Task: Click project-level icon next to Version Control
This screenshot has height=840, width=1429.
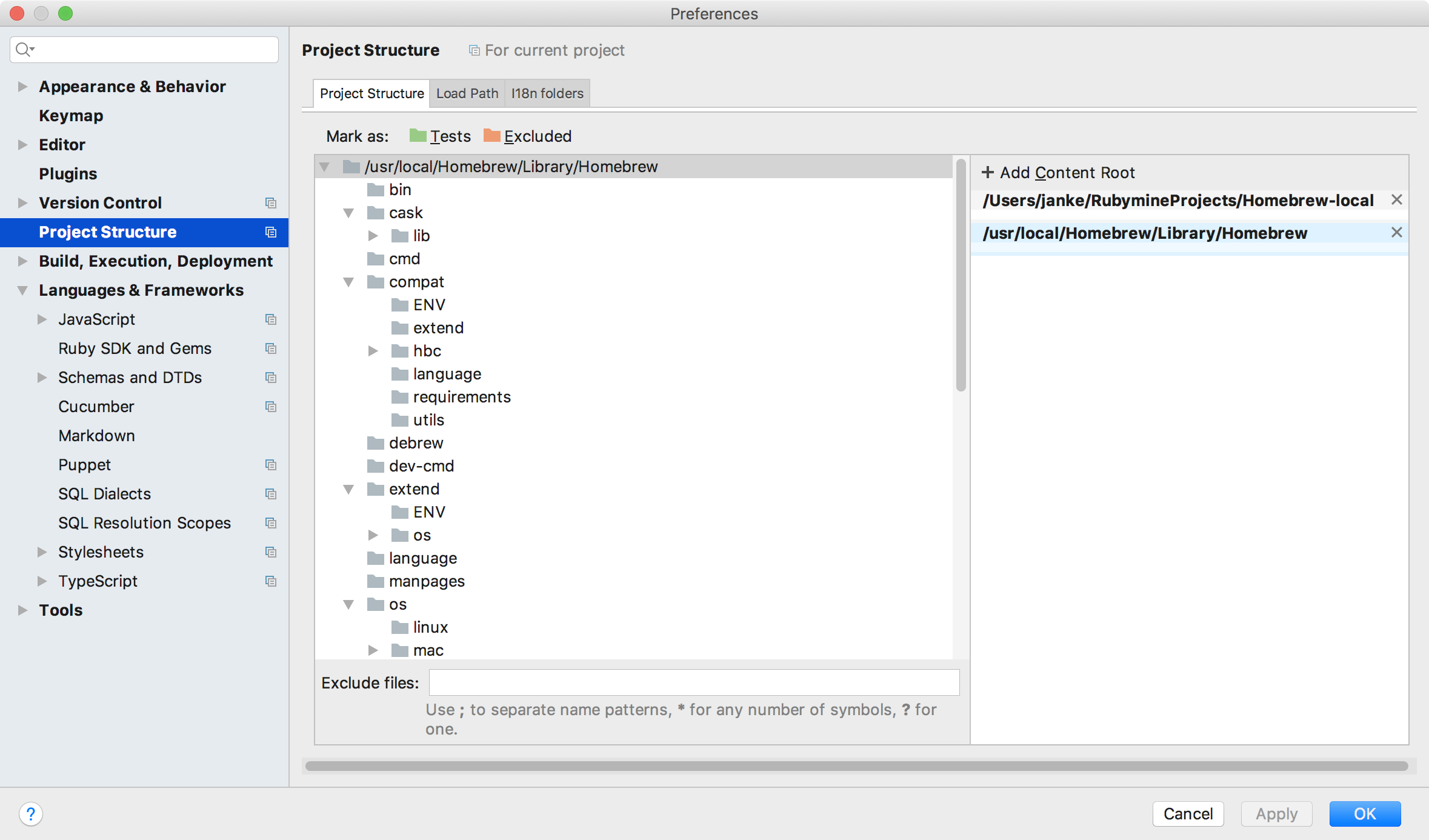Action: pyautogui.click(x=271, y=203)
